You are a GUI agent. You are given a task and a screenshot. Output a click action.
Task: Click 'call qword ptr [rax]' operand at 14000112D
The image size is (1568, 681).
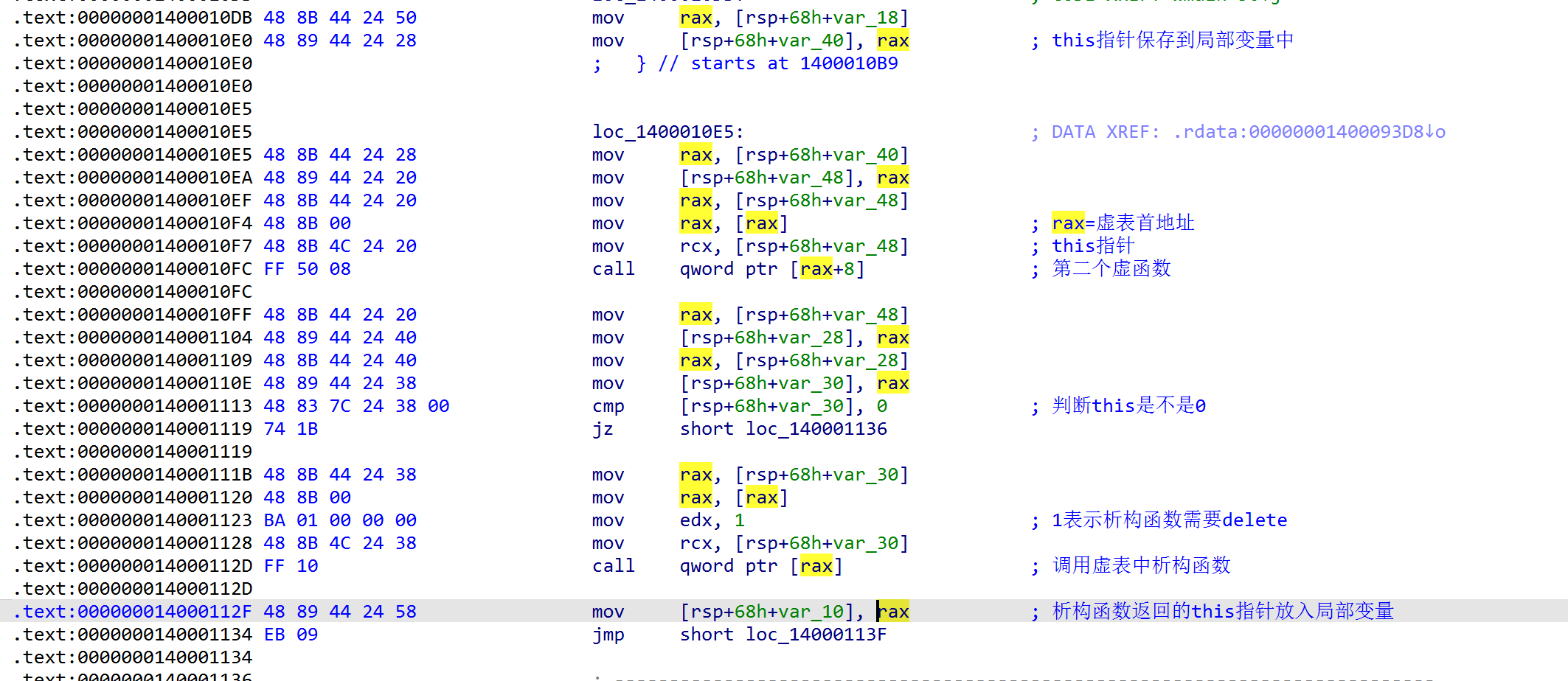pyautogui.click(x=760, y=565)
